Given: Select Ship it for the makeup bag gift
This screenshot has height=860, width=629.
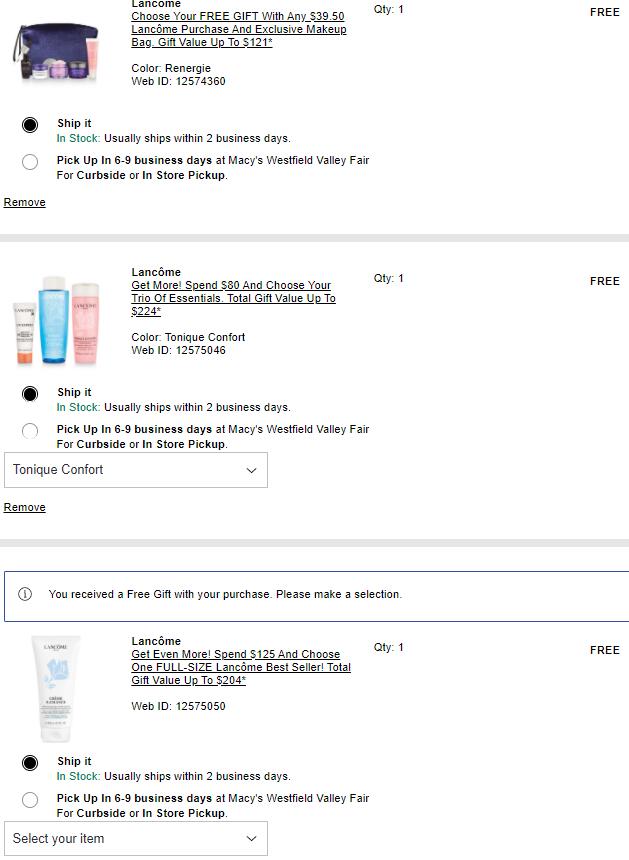Looking at the screenshot, I should coord(30,125).
